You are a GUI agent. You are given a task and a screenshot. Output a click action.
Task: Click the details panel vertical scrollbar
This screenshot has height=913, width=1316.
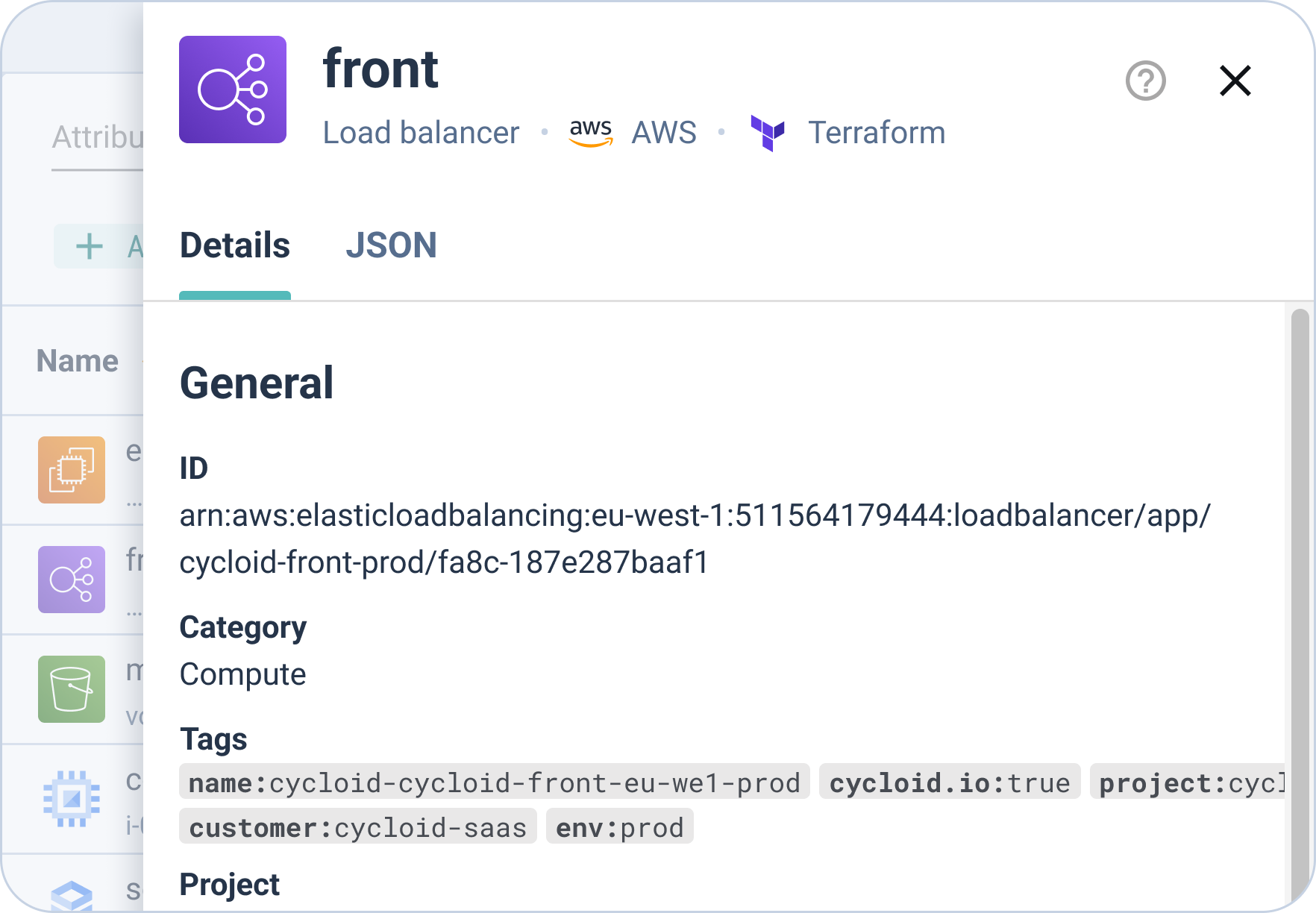(x=1300, y=597)
